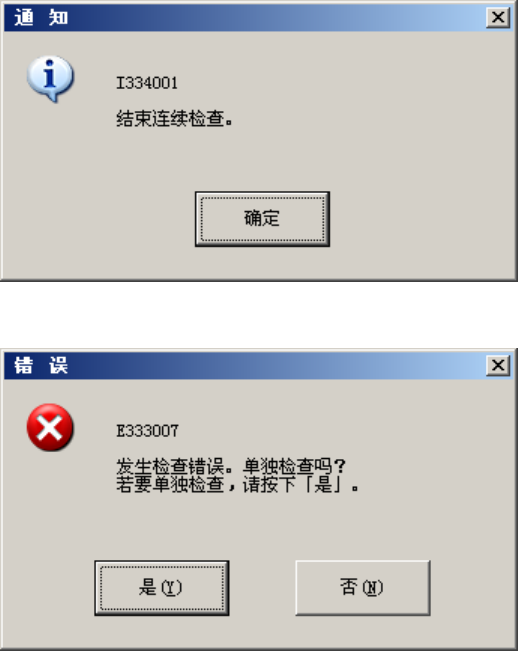The width and height of the screenshot is (518, 651).
Task: Click the gray gap between 是(Y) and 否(N) buttons
Action: click(262, 587)
